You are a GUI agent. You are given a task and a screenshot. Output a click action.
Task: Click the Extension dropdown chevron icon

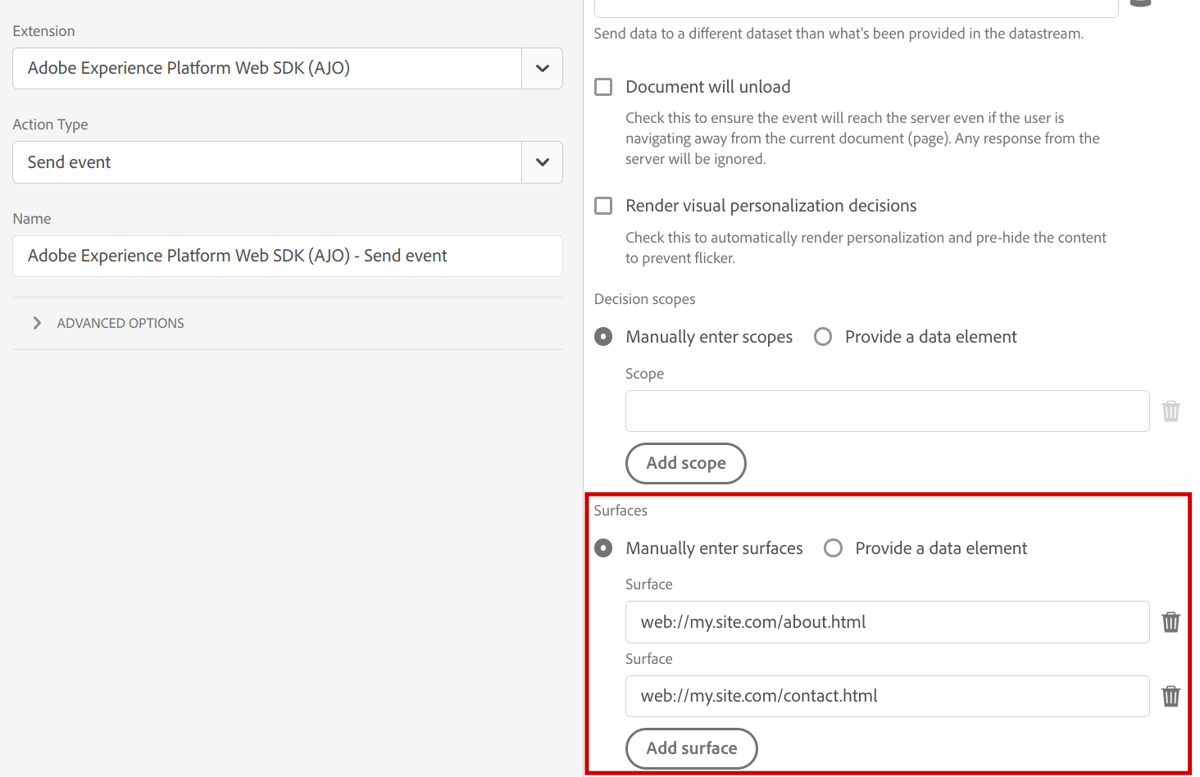click(x=541, y=68)
